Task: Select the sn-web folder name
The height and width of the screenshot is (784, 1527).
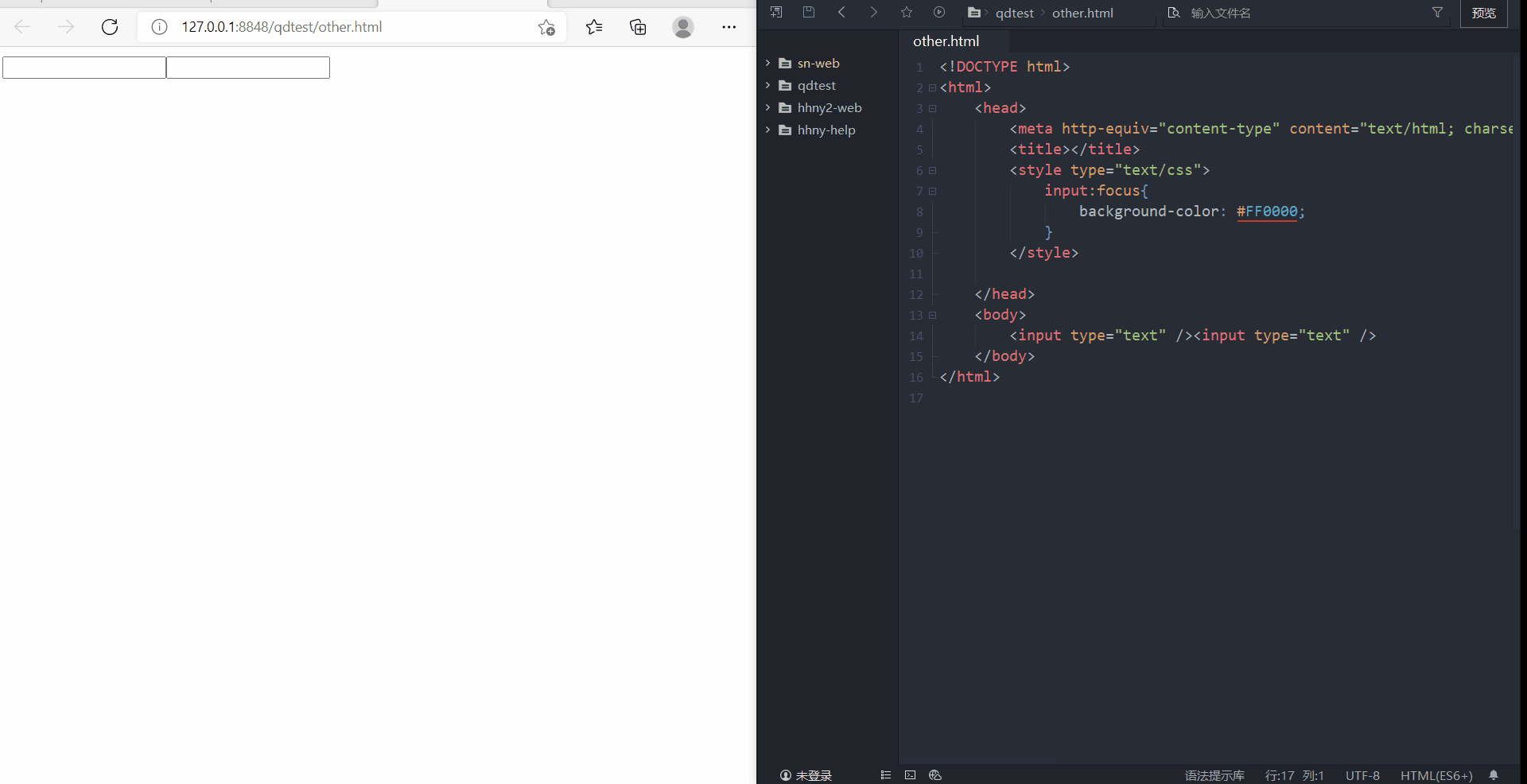Action: coord(818,63)
